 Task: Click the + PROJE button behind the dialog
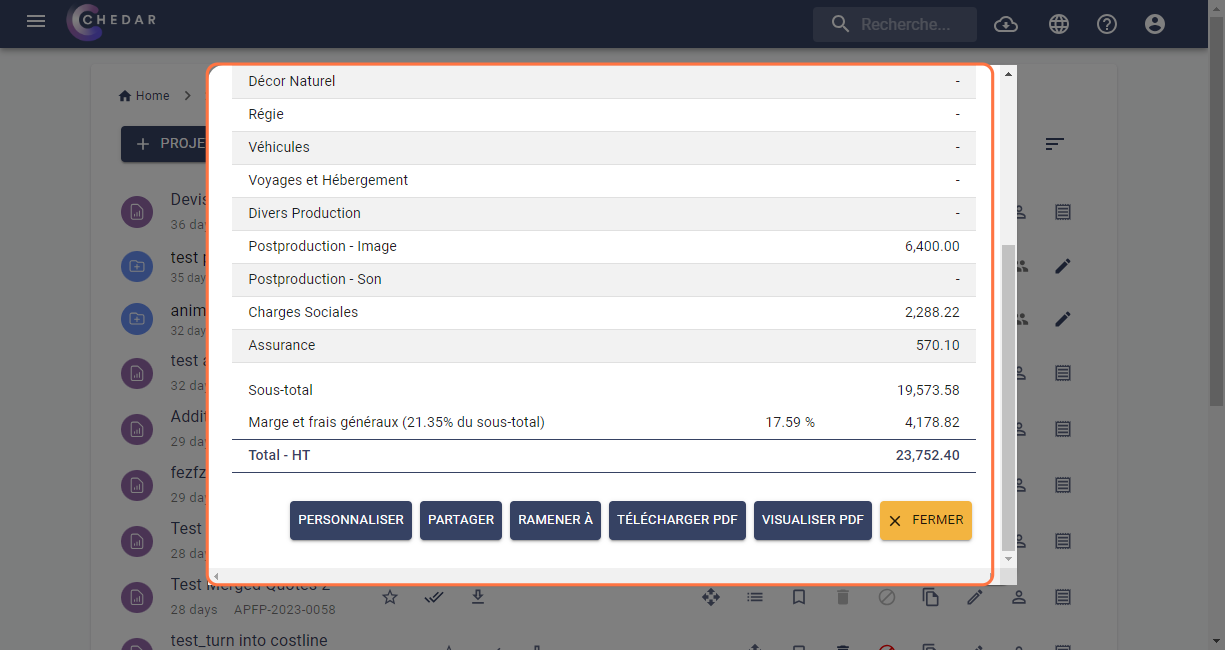164,144
